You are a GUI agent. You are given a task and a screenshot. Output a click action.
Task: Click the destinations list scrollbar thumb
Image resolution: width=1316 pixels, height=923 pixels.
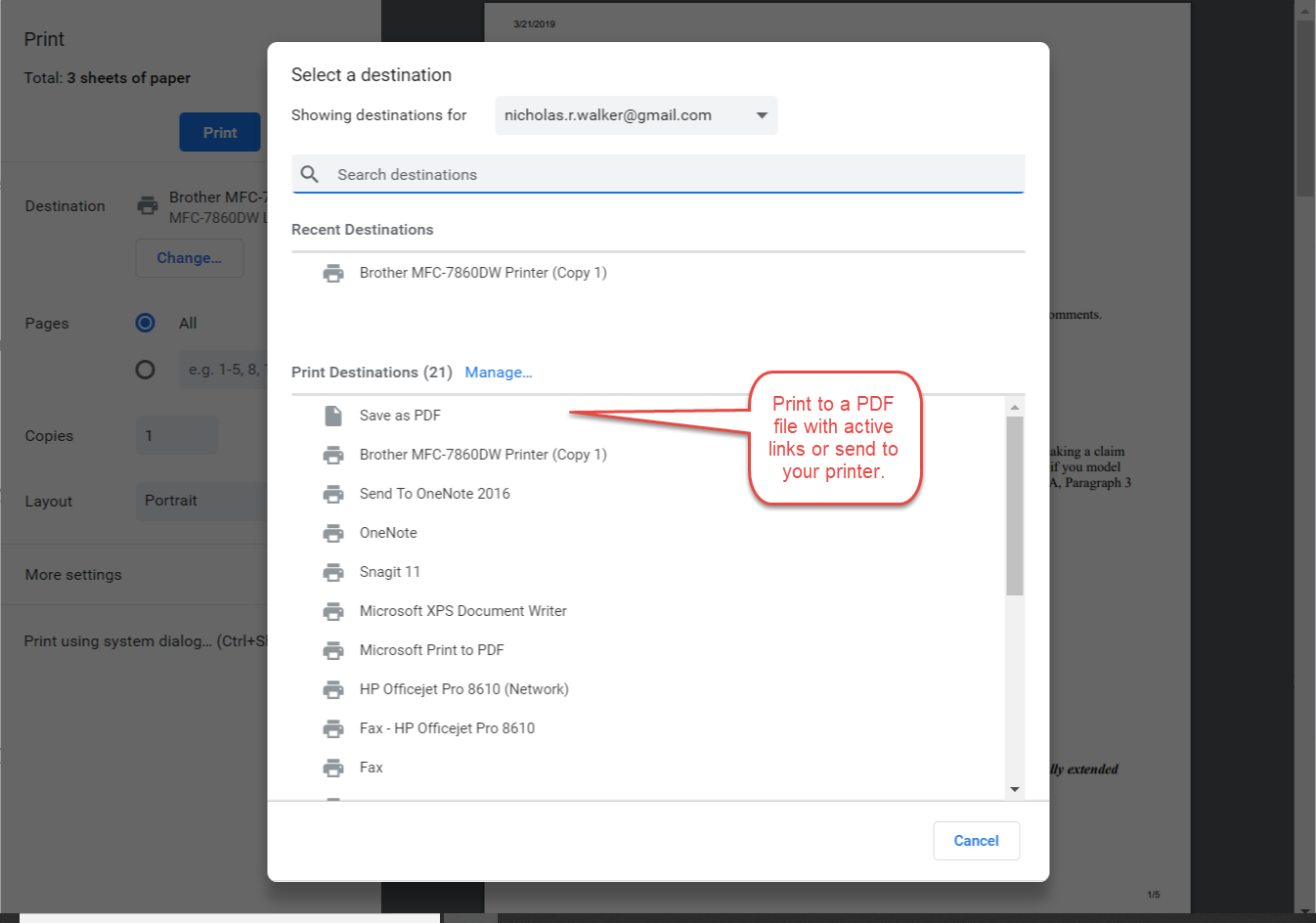click(x=1015, y=505)
